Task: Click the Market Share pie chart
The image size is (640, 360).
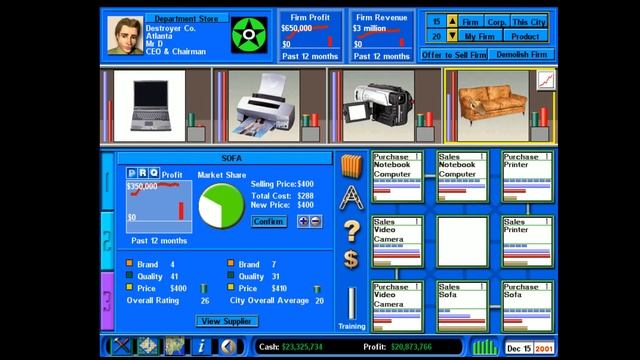Action: pos(221,206)
